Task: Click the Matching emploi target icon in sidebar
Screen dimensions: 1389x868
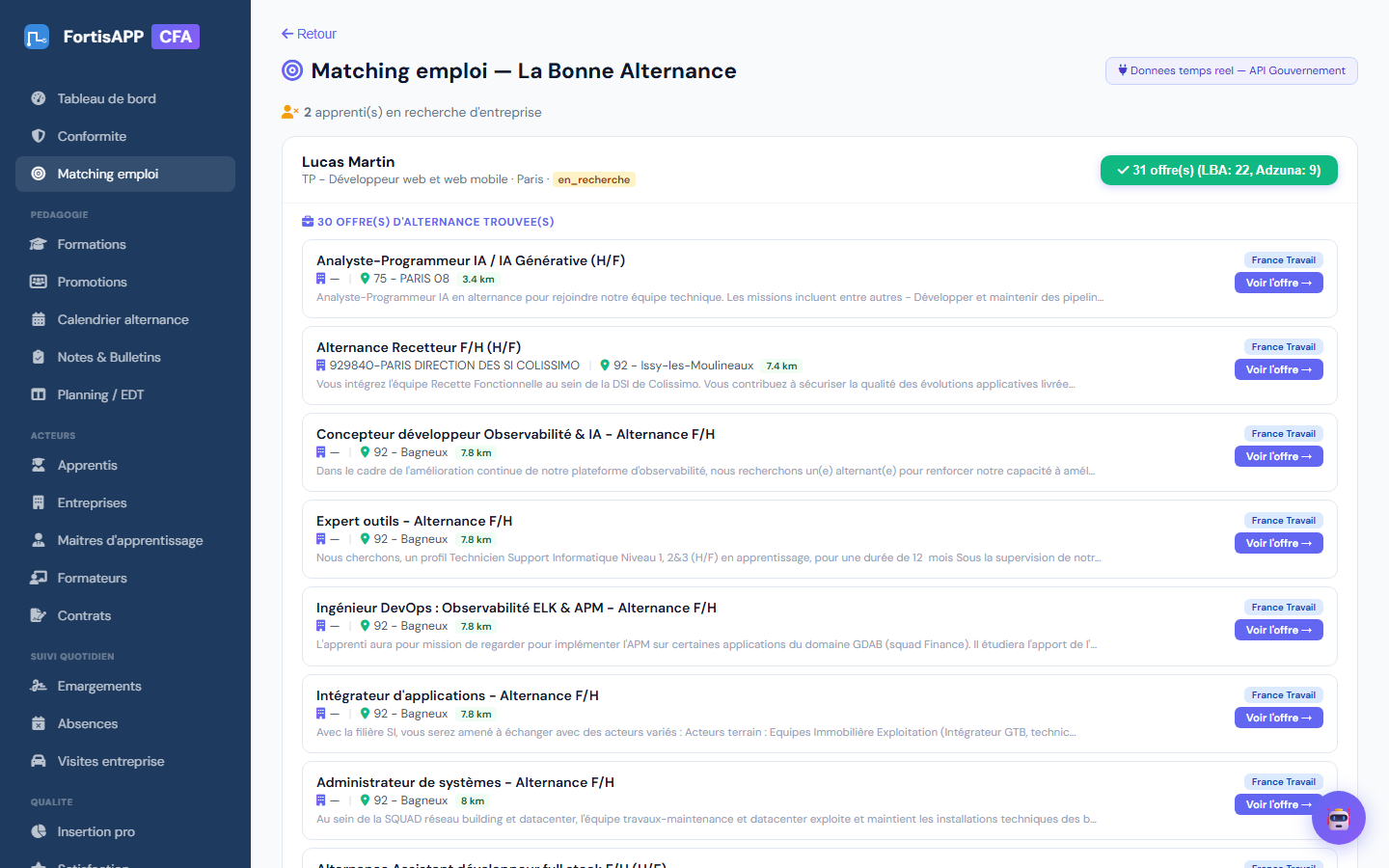Action: [x=39, y=174]
